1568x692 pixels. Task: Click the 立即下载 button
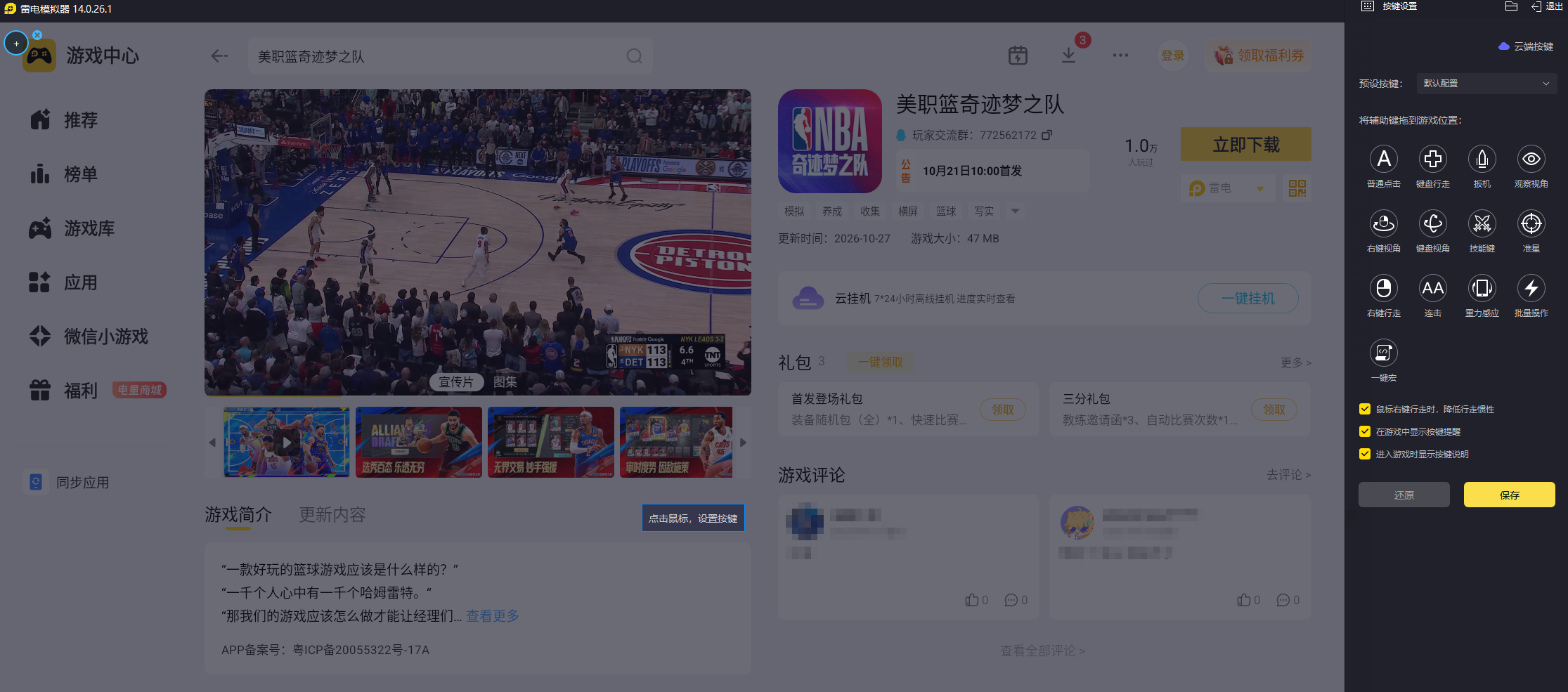tap(1245, 145)
